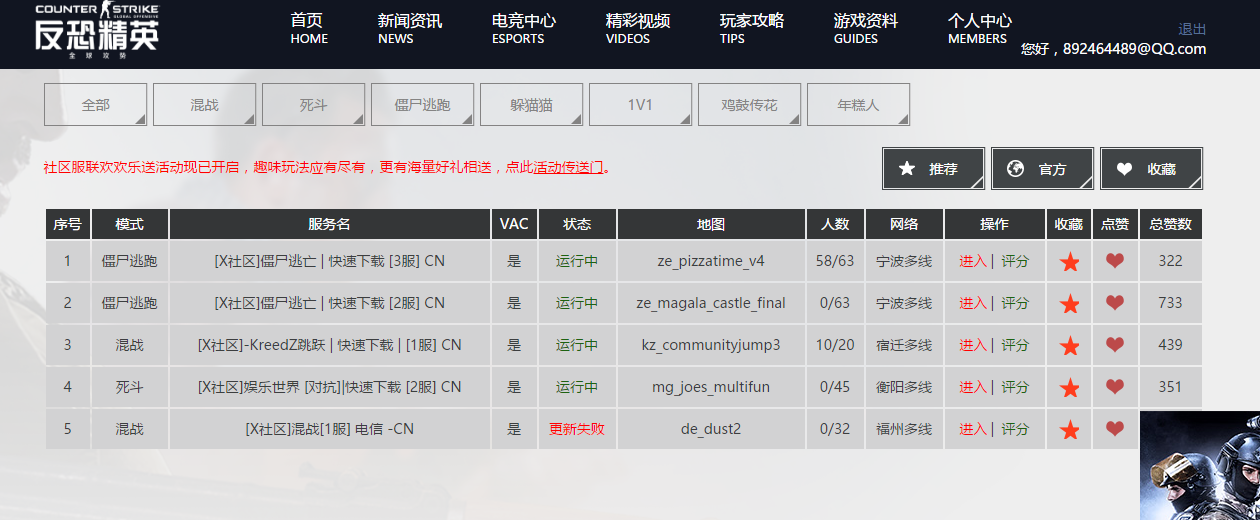Click server name [X社区]僵尸逃亡 [3服] CN
This screenshot has width=1260, height=520.
(x=330, y=261)
